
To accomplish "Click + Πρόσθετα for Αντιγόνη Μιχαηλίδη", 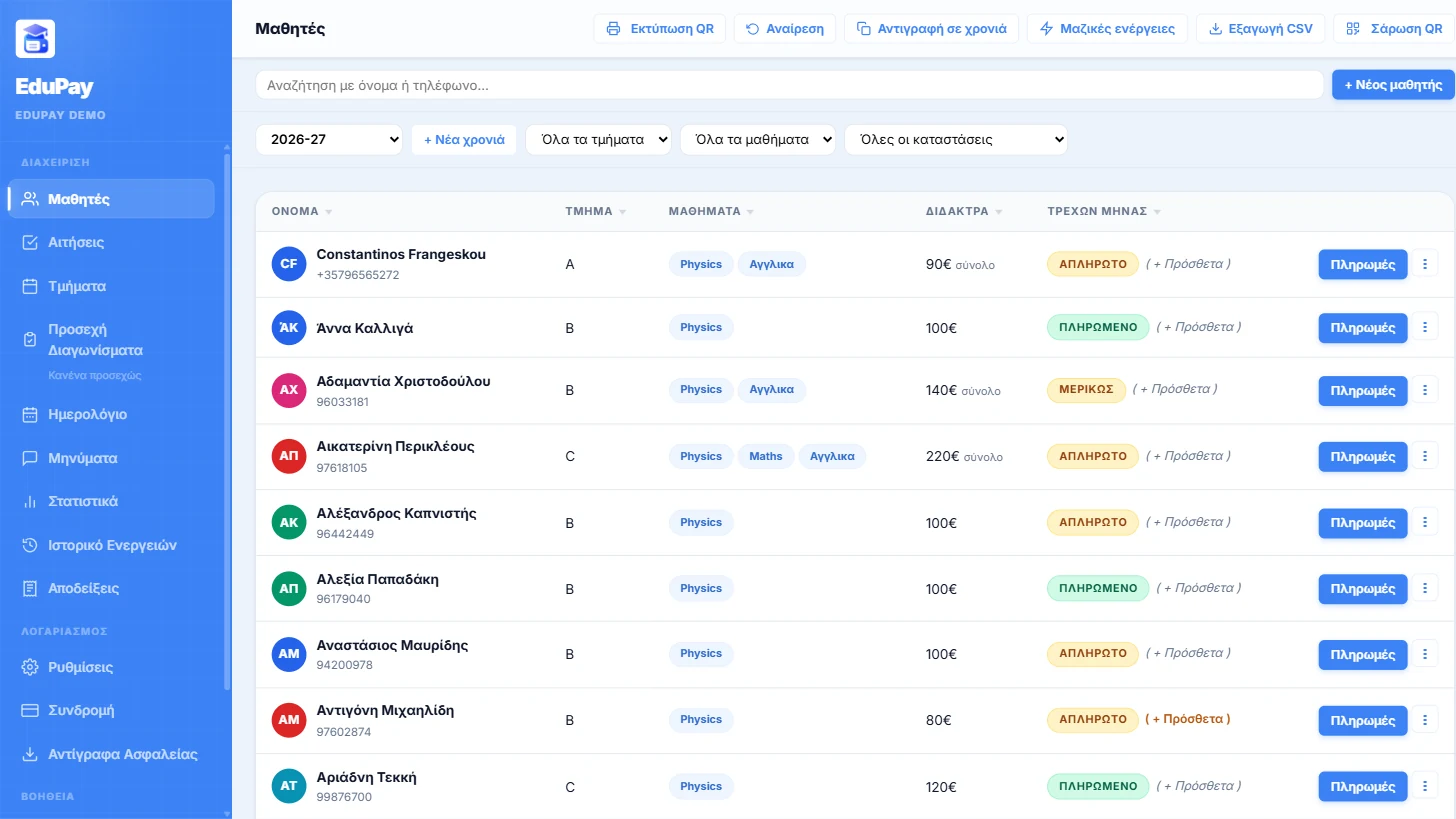I will tap(1188, 719).
